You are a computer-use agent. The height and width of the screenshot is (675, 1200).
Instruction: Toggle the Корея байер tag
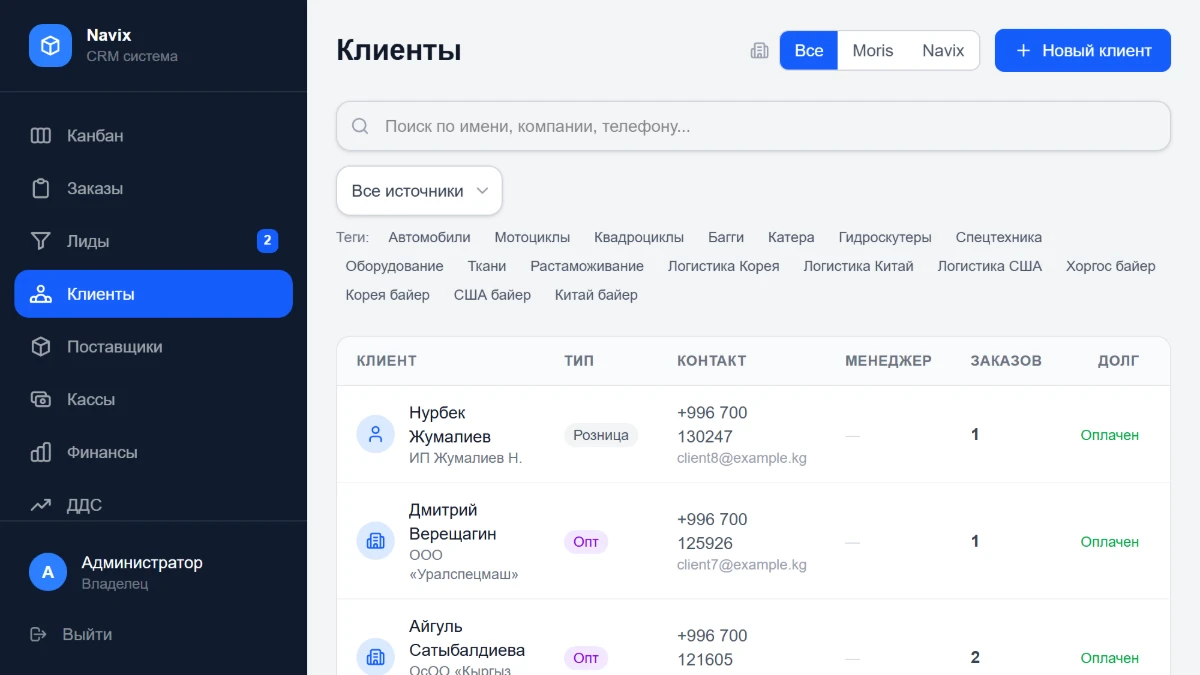click(387, 295)
